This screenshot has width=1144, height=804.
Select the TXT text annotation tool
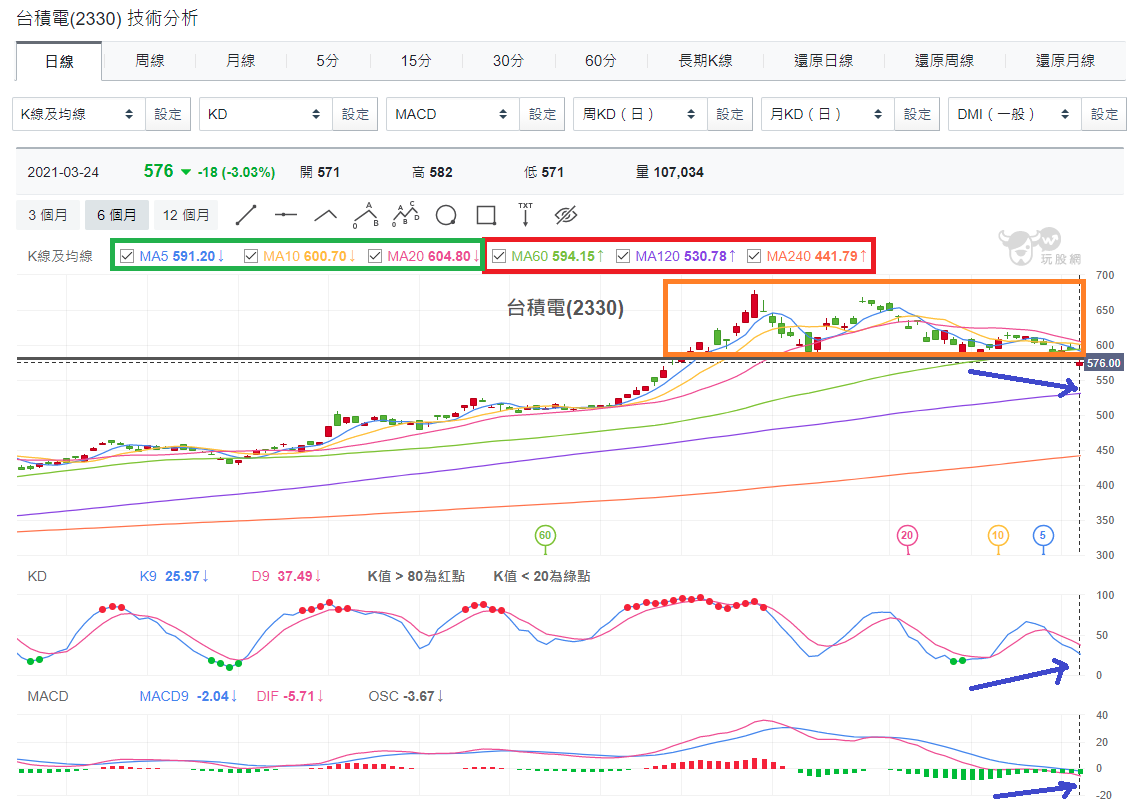[x=525, y=214]
